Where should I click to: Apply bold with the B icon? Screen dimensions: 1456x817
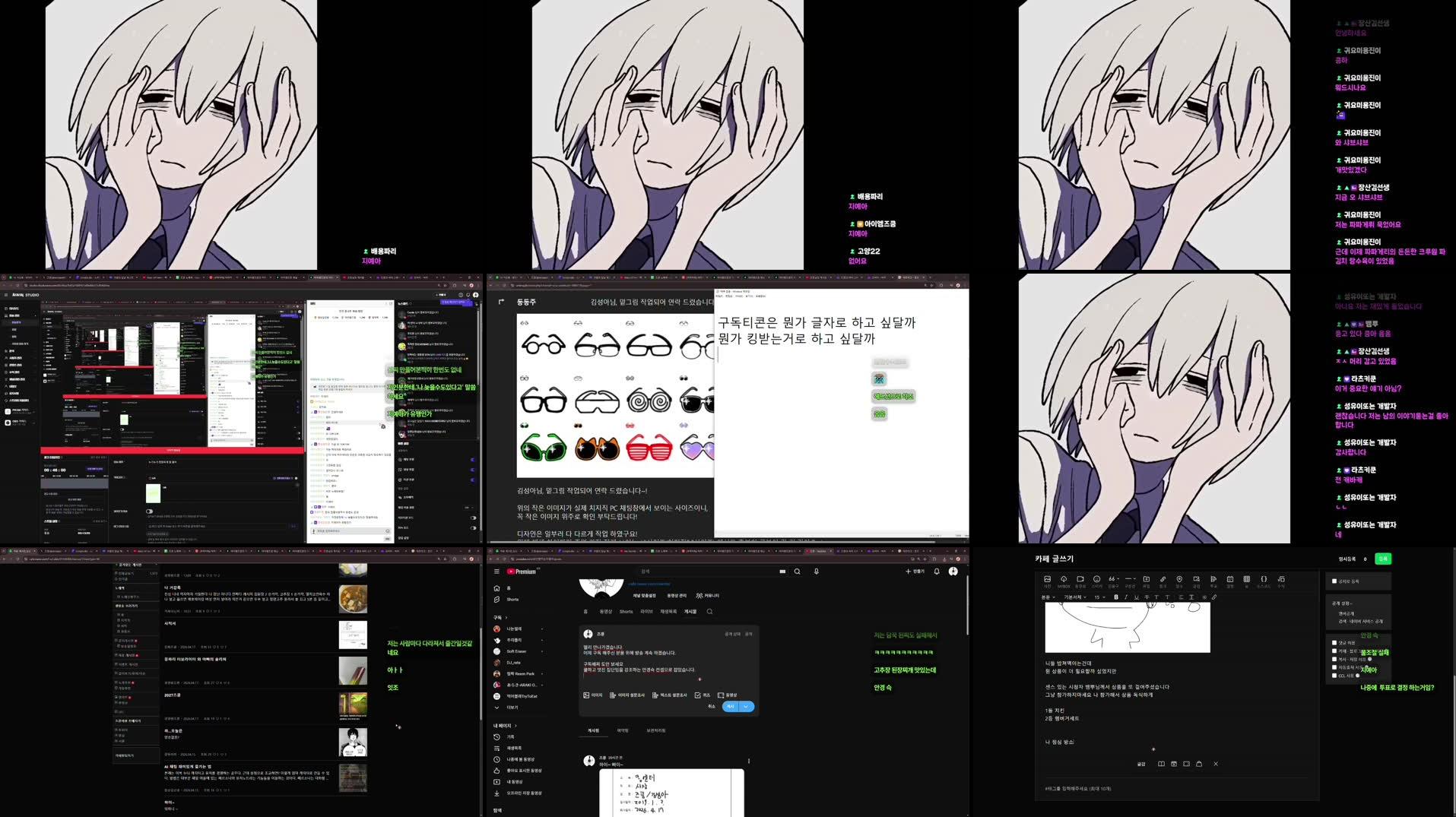point(1116,597)
